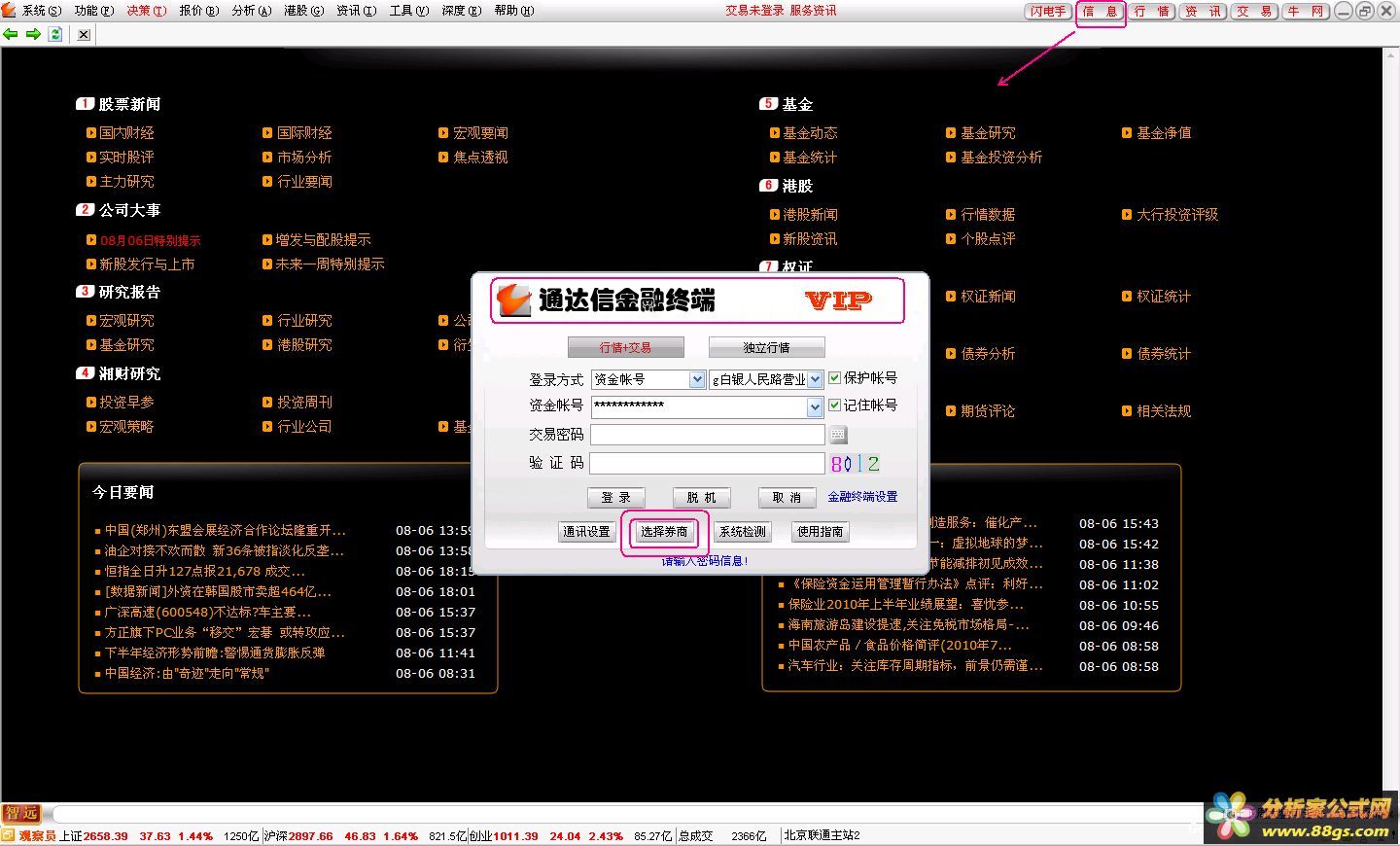1400x846 pixels.
Task: Open the 实时股评 link
Action: (126, 157)
